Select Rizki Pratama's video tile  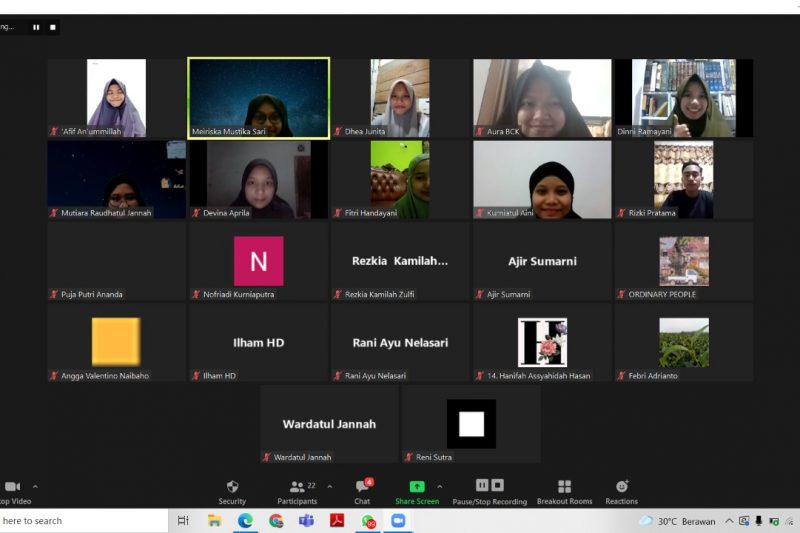684,180
